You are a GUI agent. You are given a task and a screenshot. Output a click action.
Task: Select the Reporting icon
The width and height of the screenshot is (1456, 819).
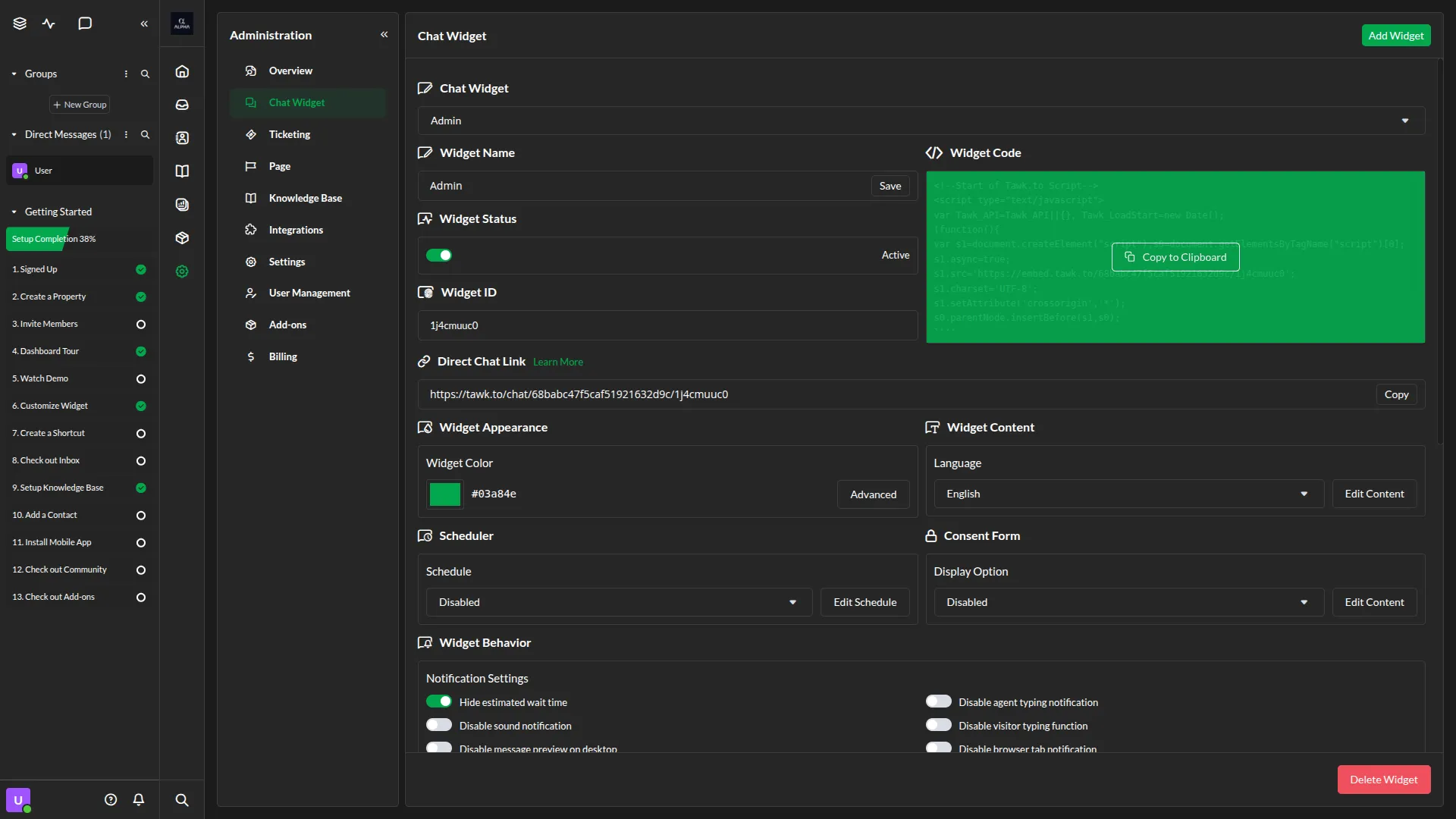point(182,204)
